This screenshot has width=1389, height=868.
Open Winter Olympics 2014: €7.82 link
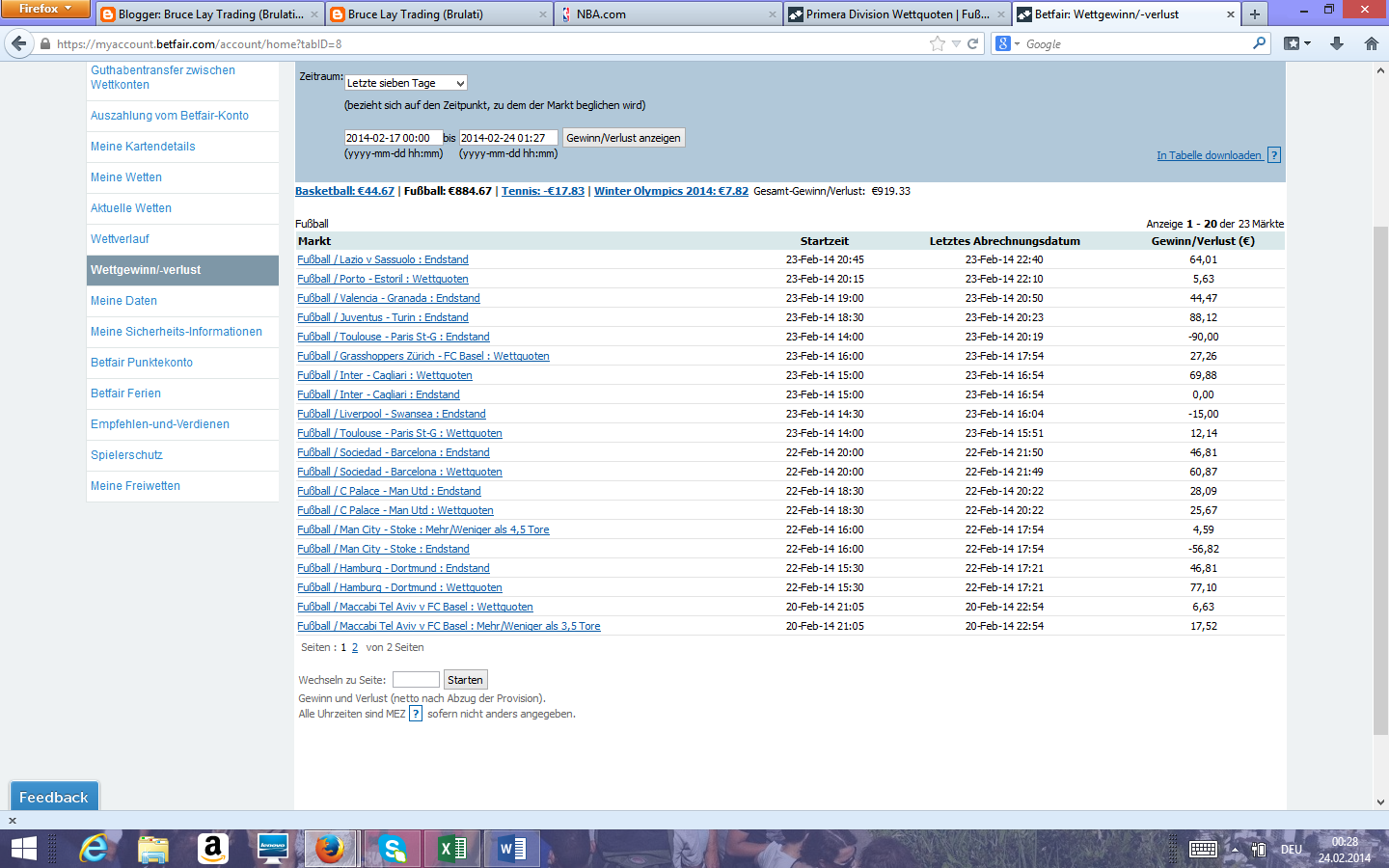point(671,191)
